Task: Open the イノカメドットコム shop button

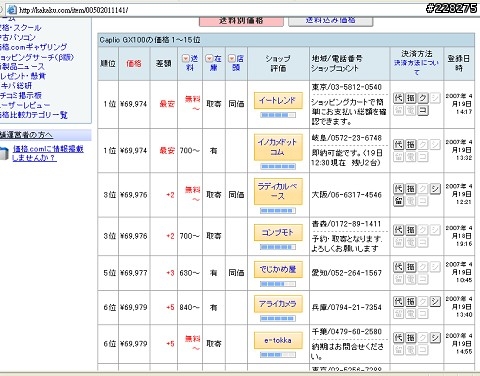Action: click(x=278, y=147)
